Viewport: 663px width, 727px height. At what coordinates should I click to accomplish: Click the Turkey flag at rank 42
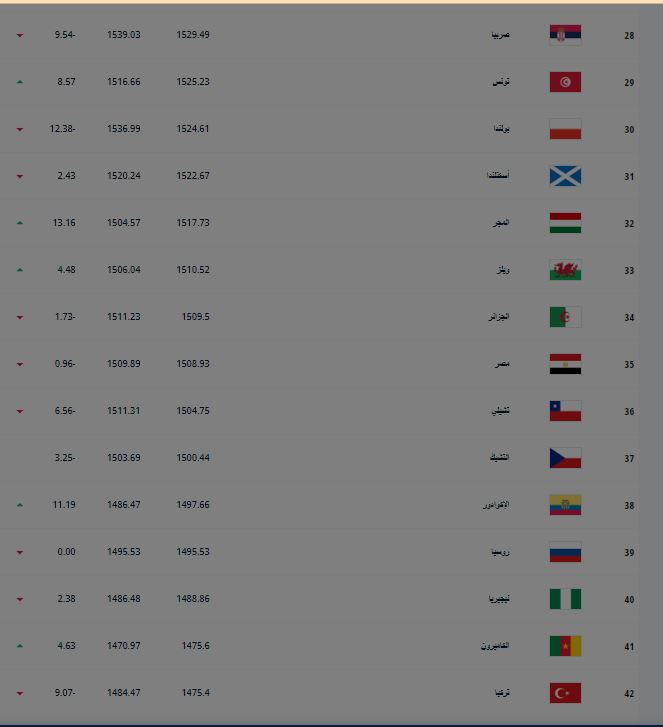click(565, 693)
